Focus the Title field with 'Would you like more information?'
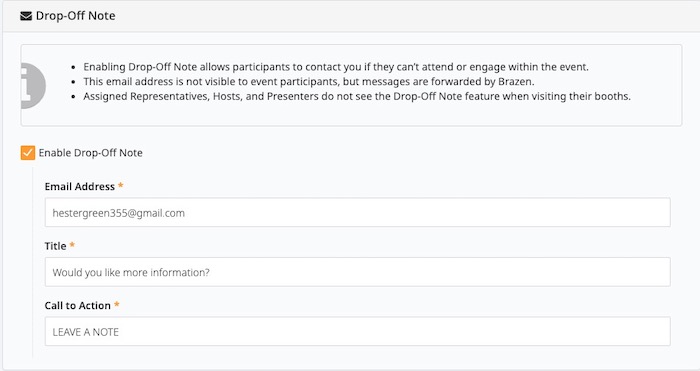The height and width of the screenshot is (371, 700). click(357, 272)
